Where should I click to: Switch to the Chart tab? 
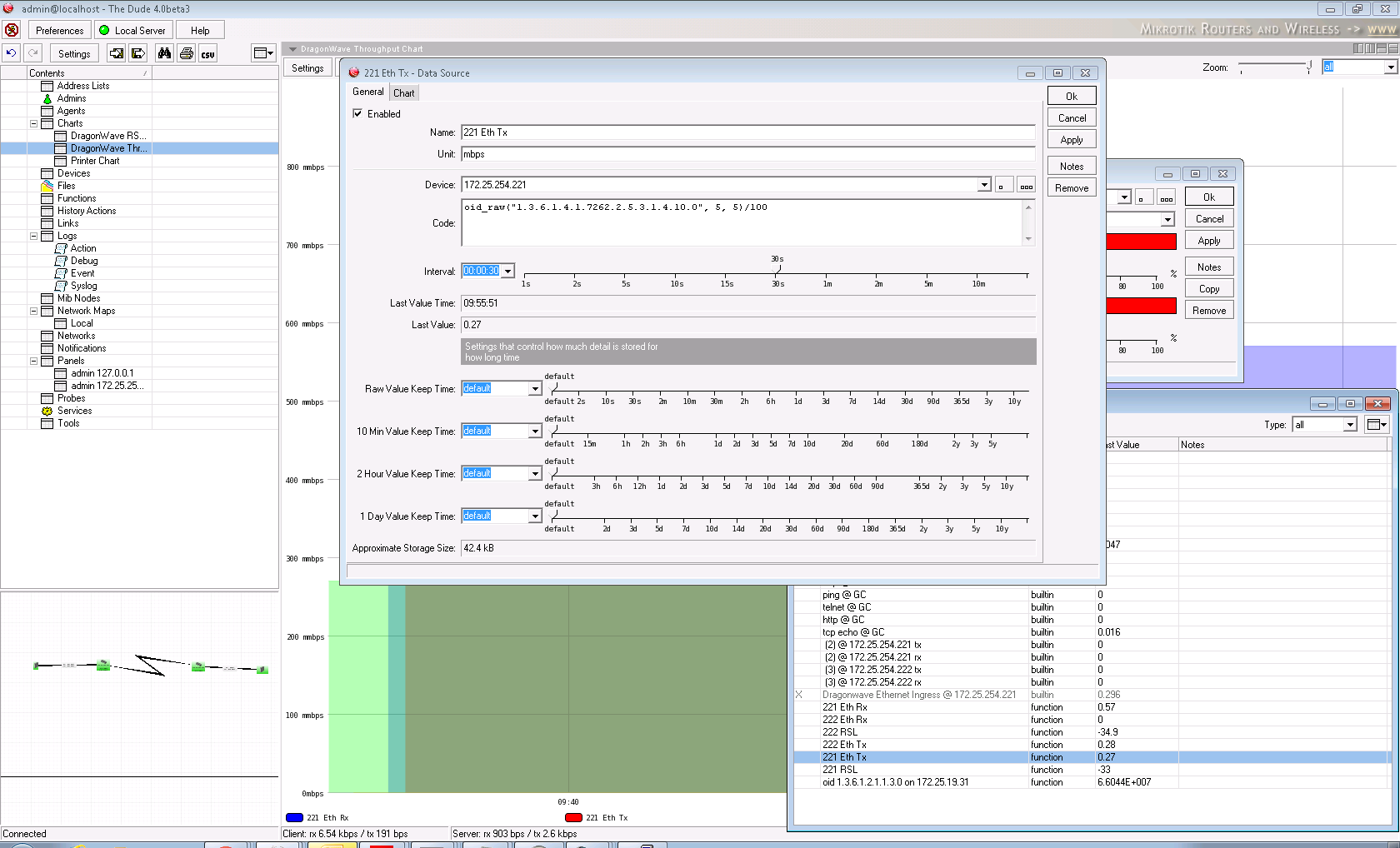404,93
